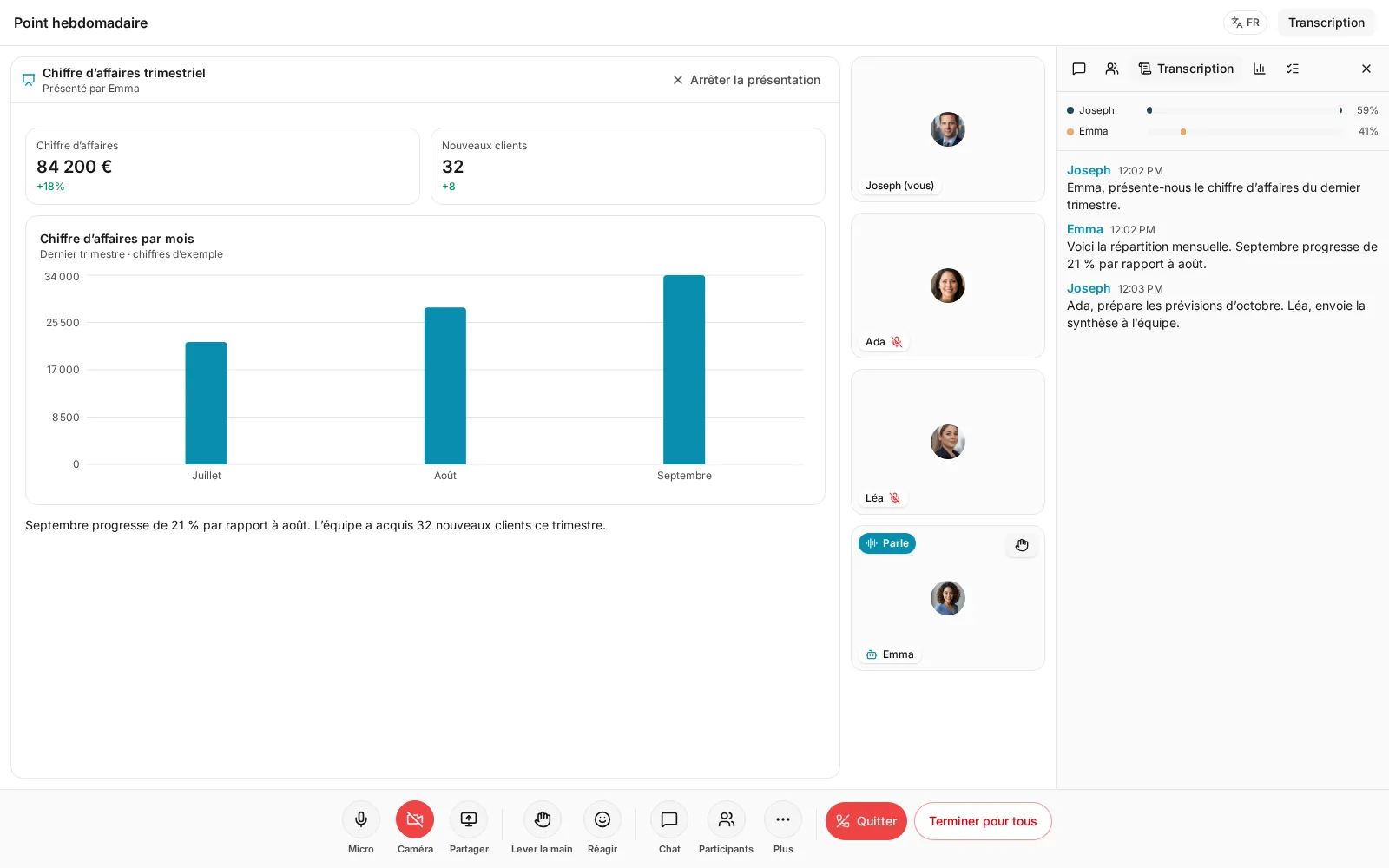Open the Plus more options menu
This screenshot has height=868, width=1389.
[783, 819]
